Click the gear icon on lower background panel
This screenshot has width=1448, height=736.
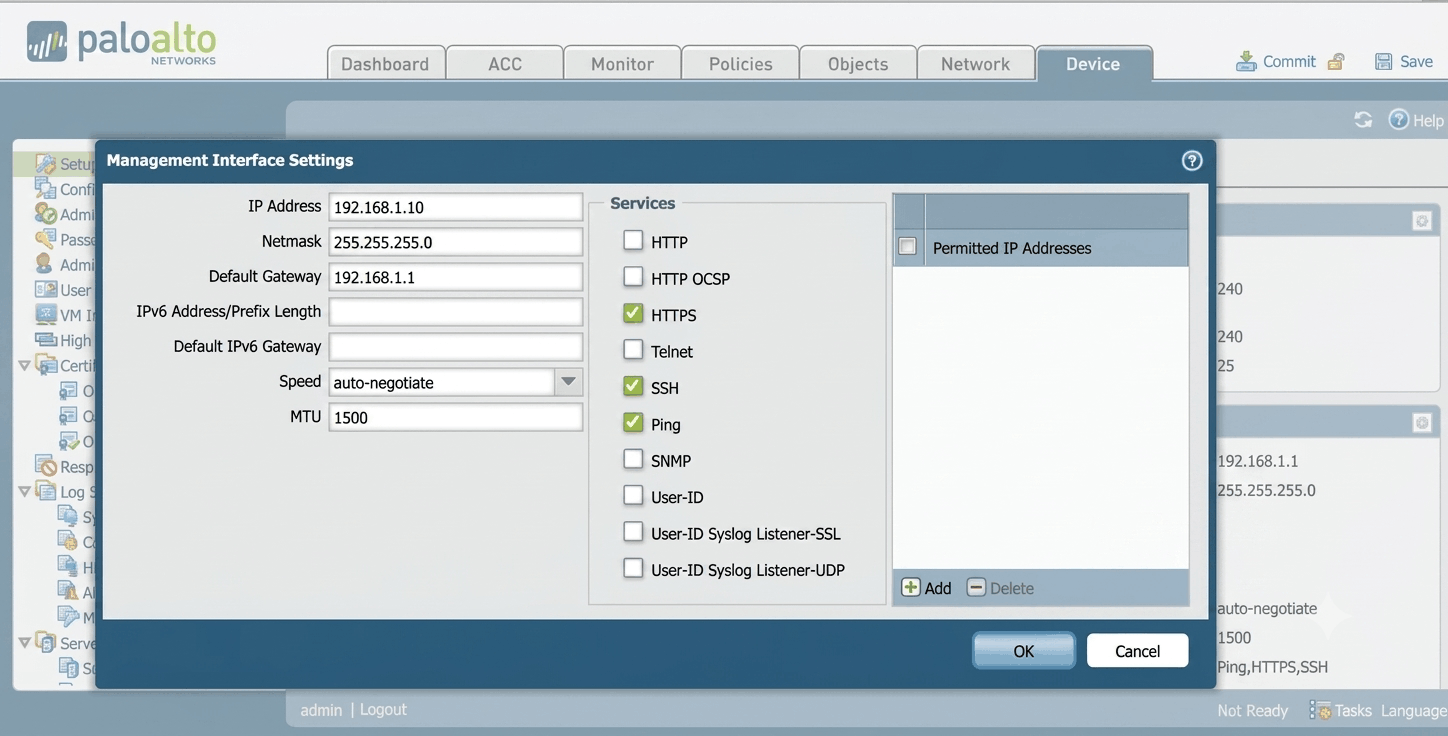[x=1421, y=424]
